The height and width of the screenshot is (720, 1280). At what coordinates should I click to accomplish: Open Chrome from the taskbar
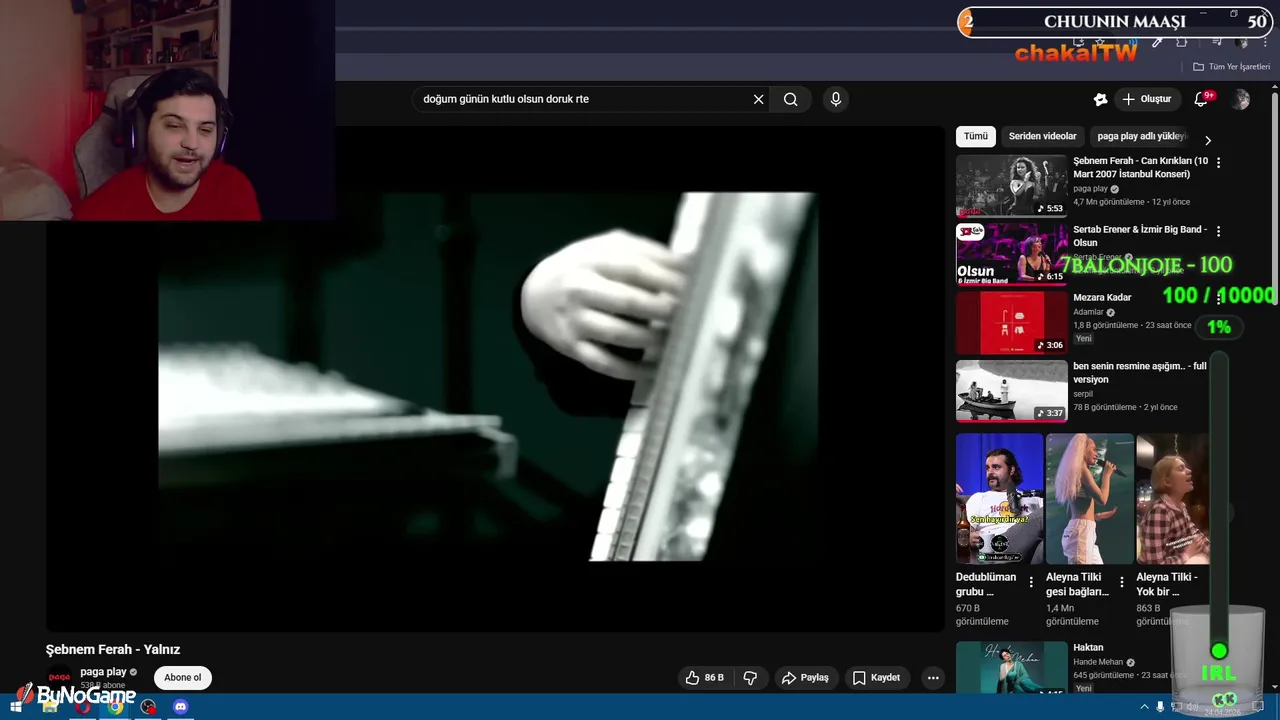click(x=115, y=707)
